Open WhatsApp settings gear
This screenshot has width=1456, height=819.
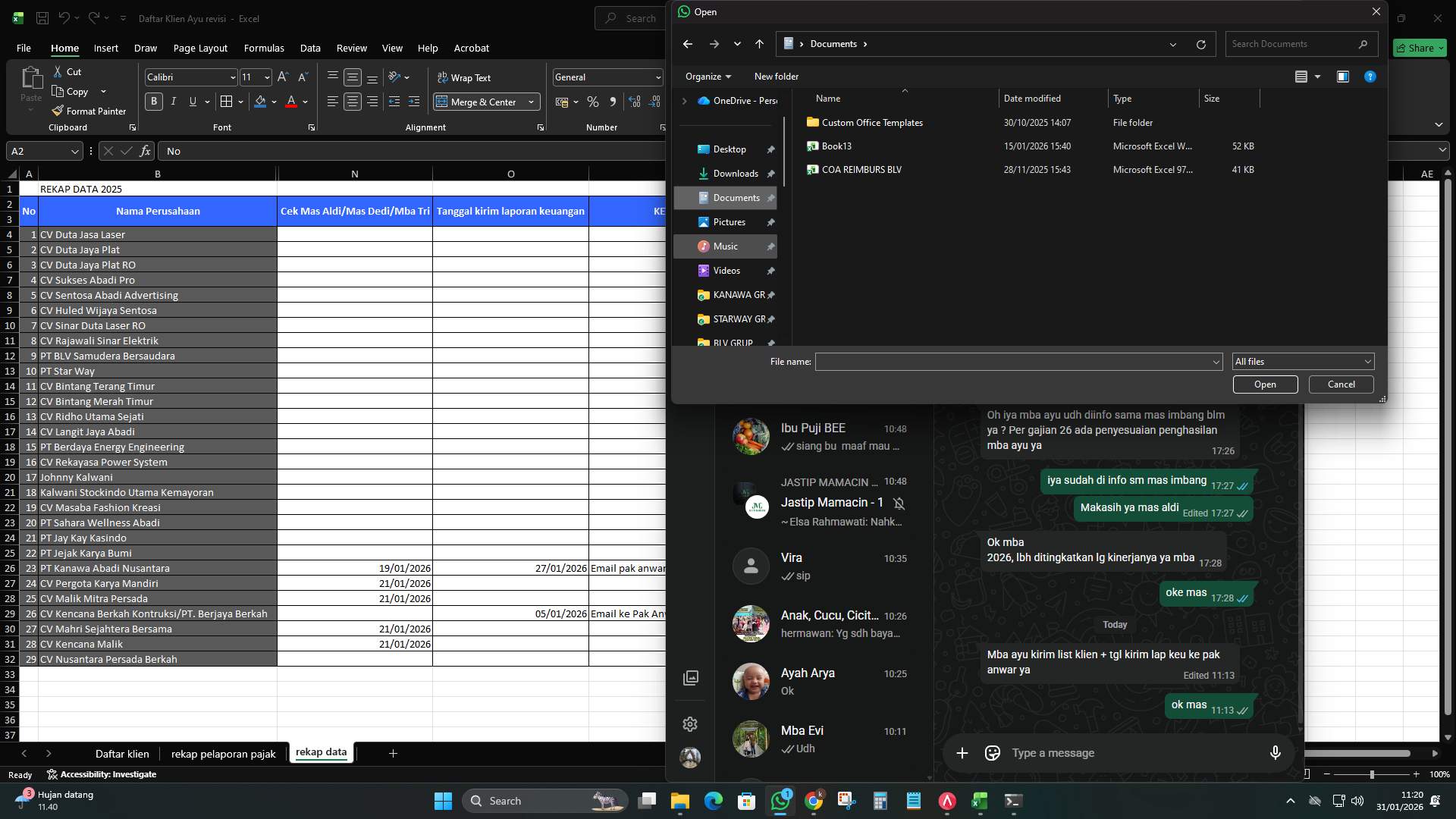click(690, 724)
